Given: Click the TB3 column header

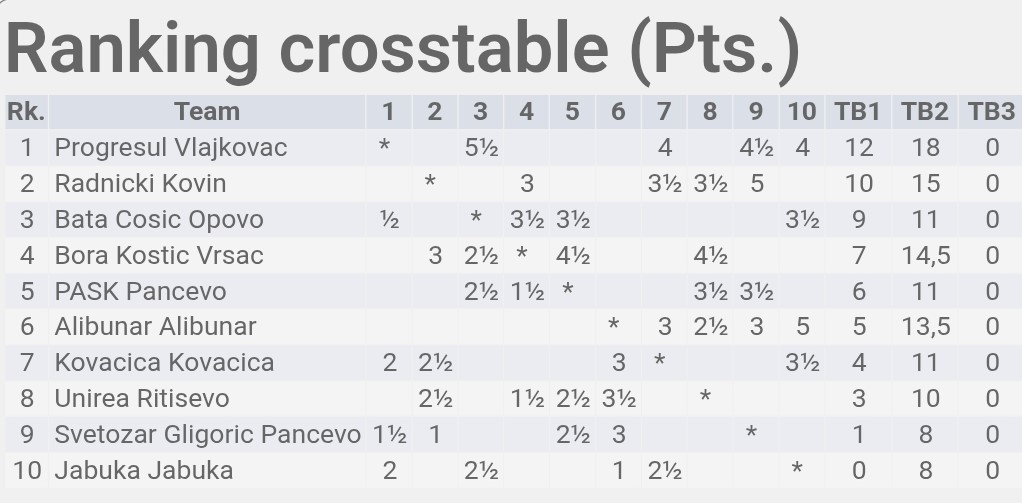Looking at the screenshot, I should coord(991,112).
